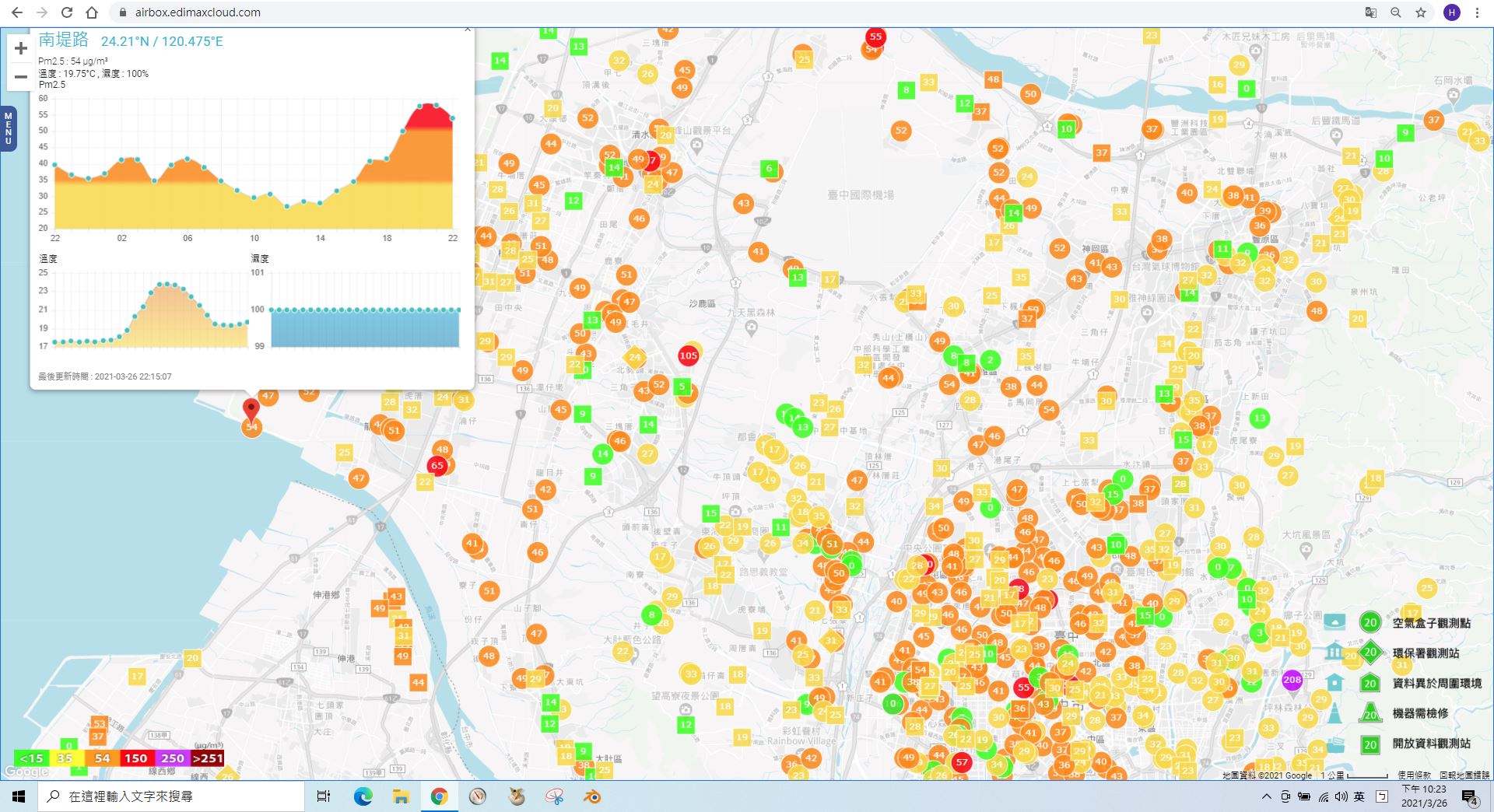Click the 濕度 humidity chart in popup
Image resolution: width=1494 pixels, height=812 pixels.
356,310
